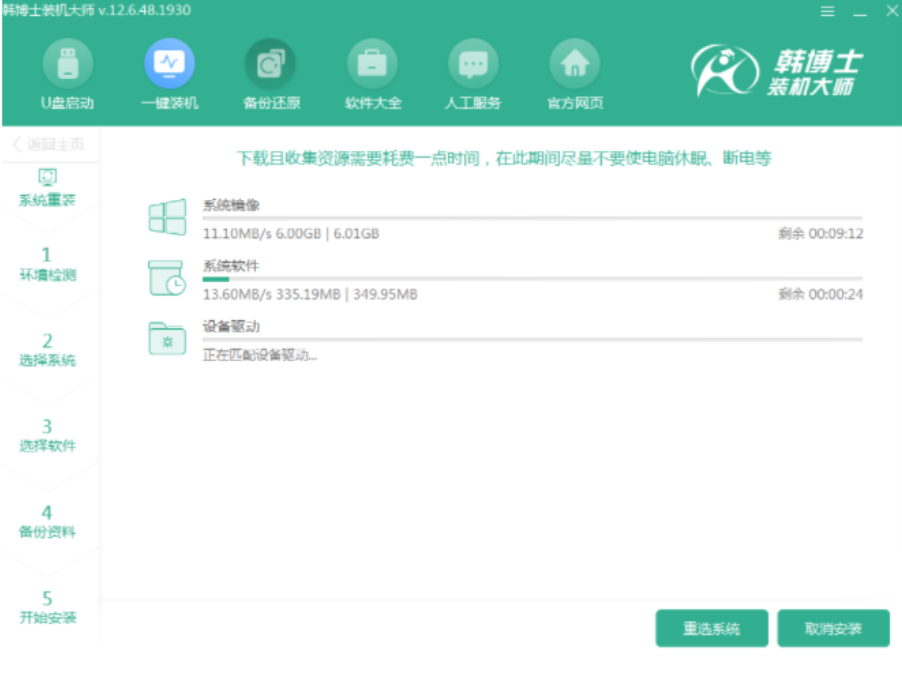The height and width of the screenshot is (676, 902).
Task: Click the 系统软件 download progress bar
Action: (532, 279)
